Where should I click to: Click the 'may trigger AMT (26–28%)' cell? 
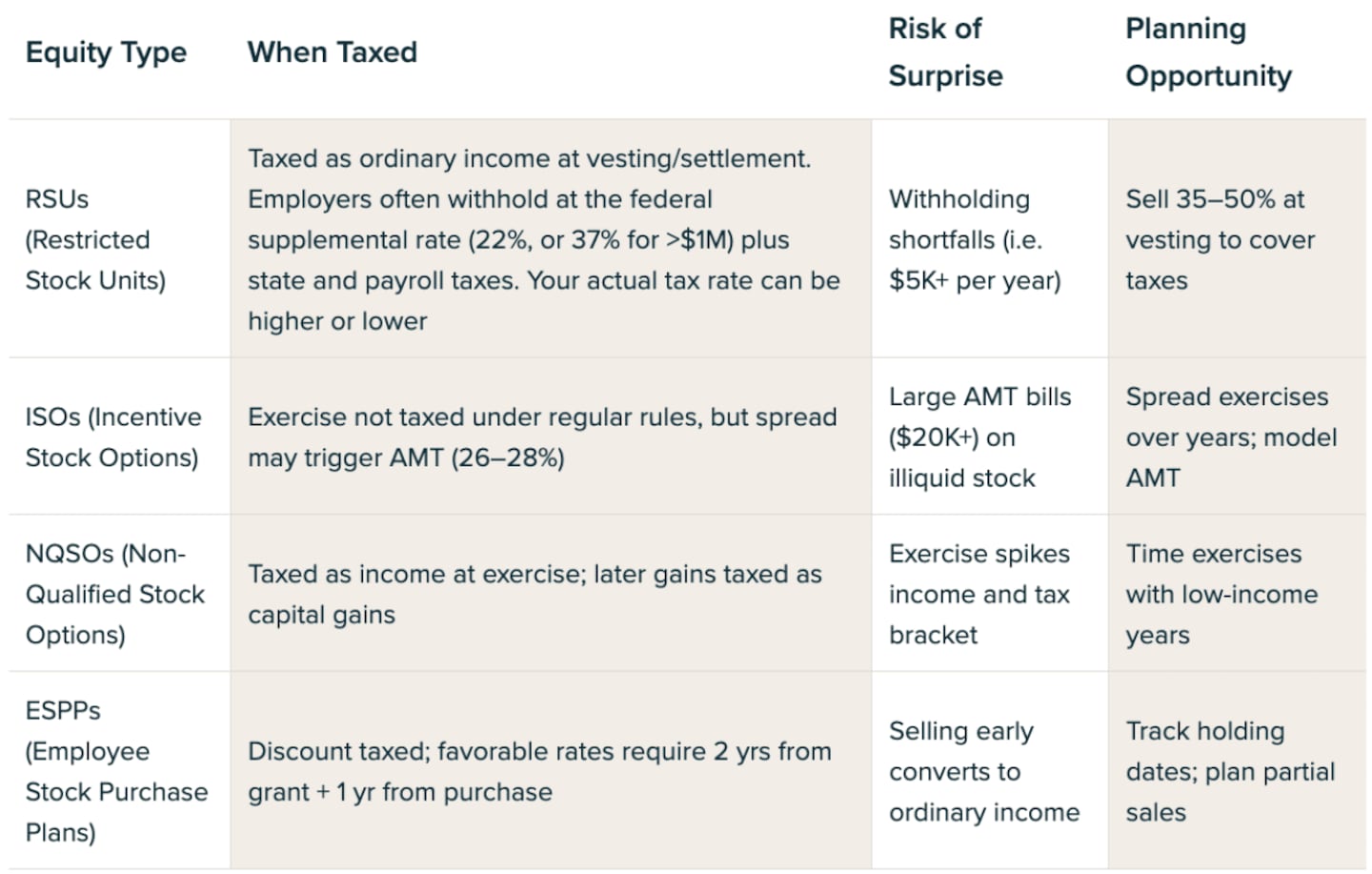(x=541, y=437)
